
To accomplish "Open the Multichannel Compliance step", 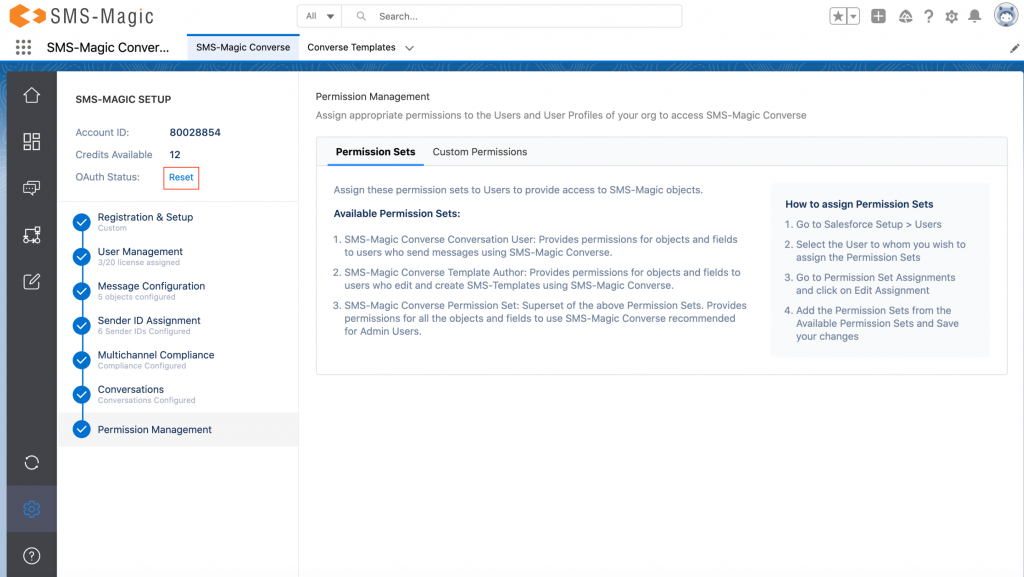I will point(155,355).
